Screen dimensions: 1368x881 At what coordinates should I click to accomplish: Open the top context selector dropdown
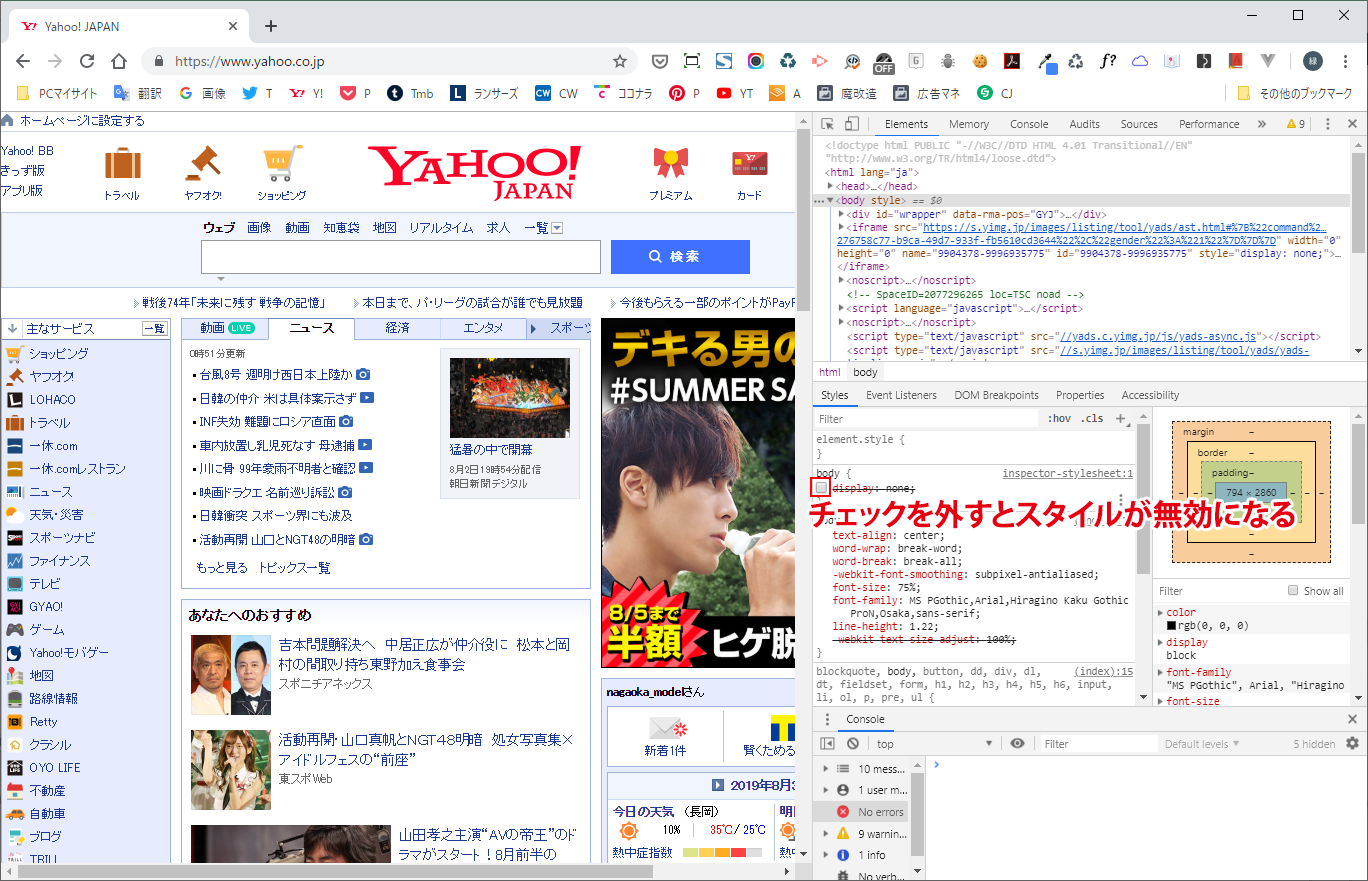pos(934,744)
